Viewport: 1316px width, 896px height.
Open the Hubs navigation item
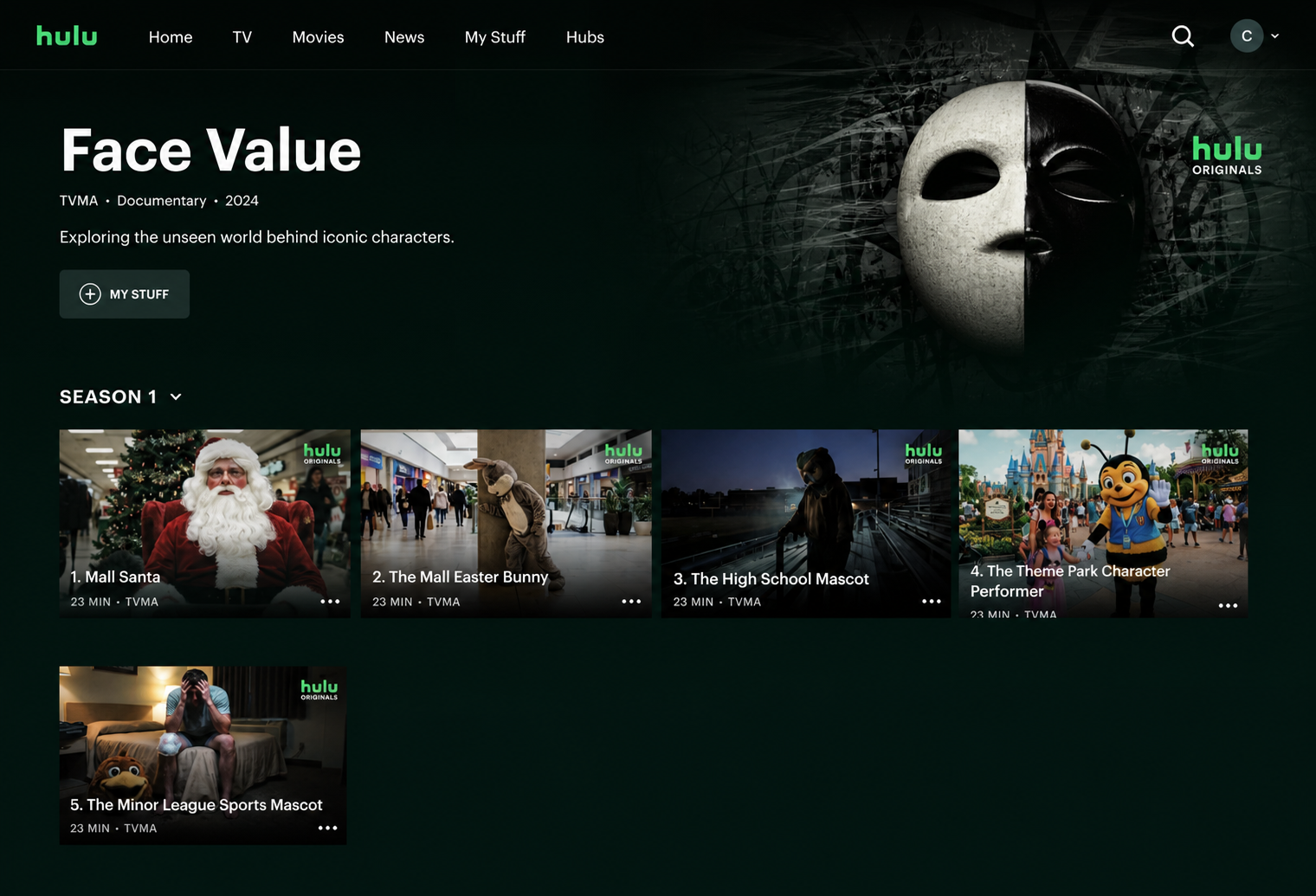pyautogui.click(x=585, y=37)
